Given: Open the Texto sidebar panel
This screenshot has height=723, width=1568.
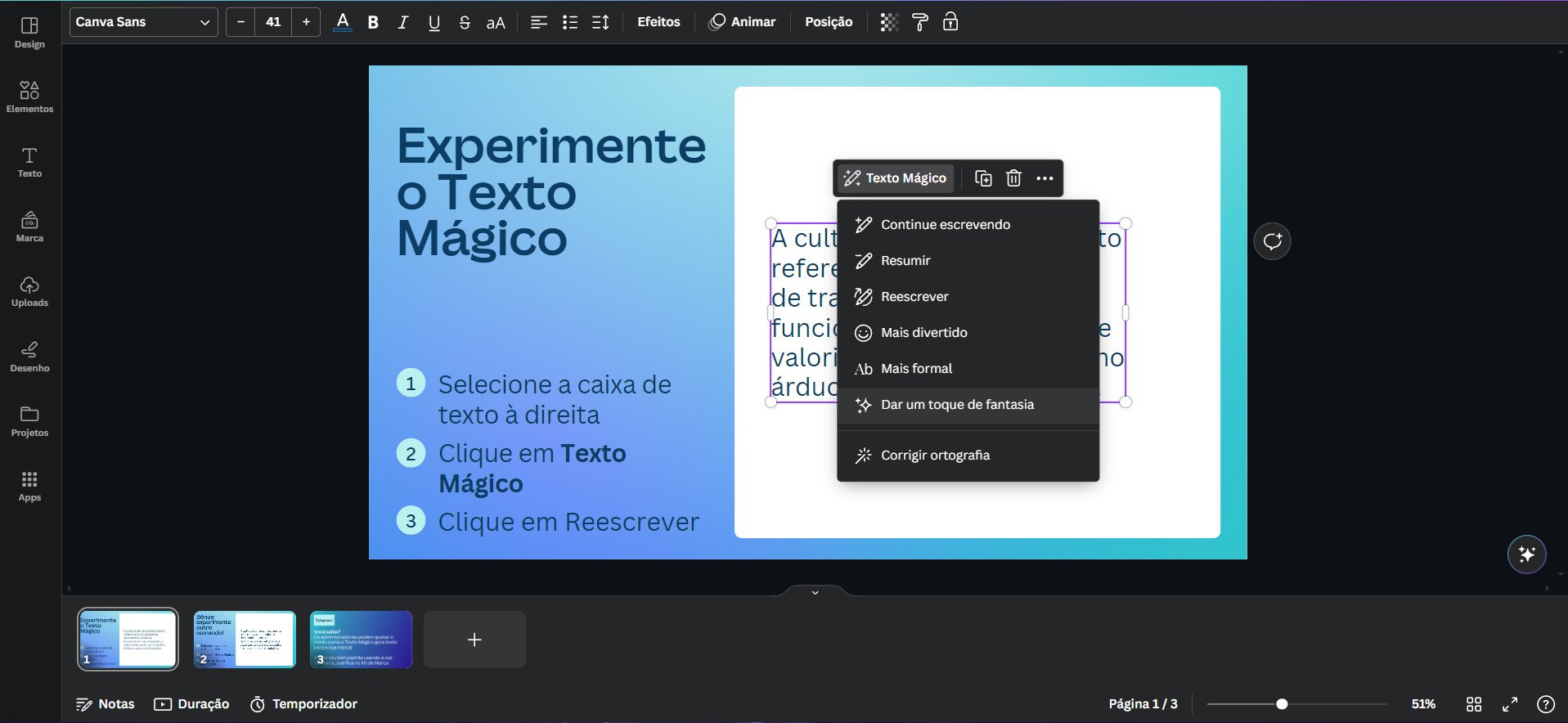Looking at the screenshot, I should 29,162.
